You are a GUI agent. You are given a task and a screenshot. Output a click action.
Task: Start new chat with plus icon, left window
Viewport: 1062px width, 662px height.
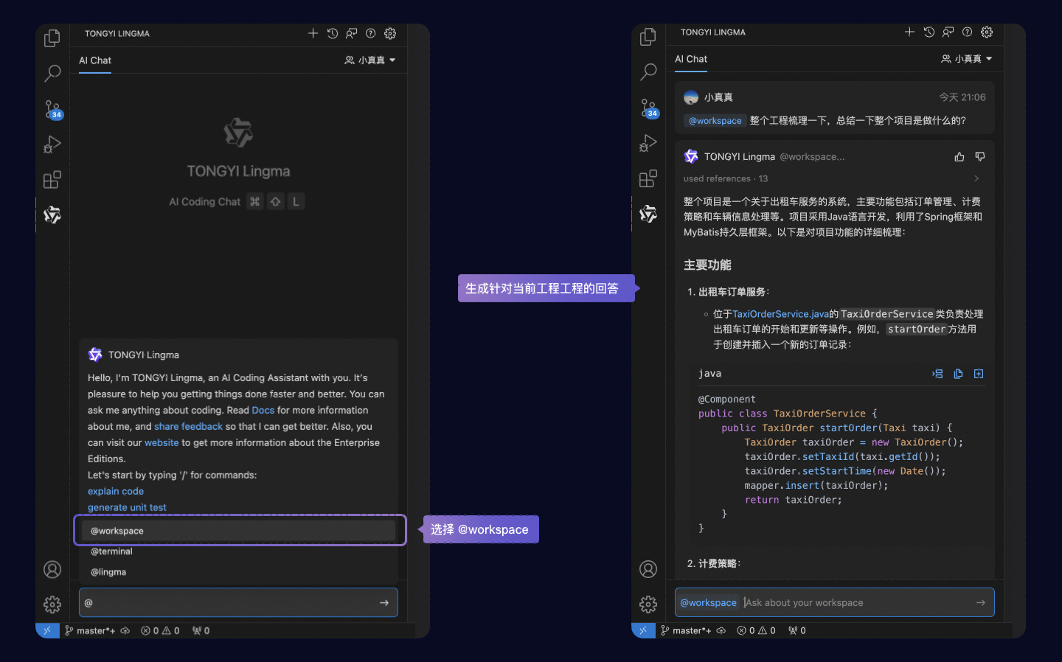pos(313,33)
